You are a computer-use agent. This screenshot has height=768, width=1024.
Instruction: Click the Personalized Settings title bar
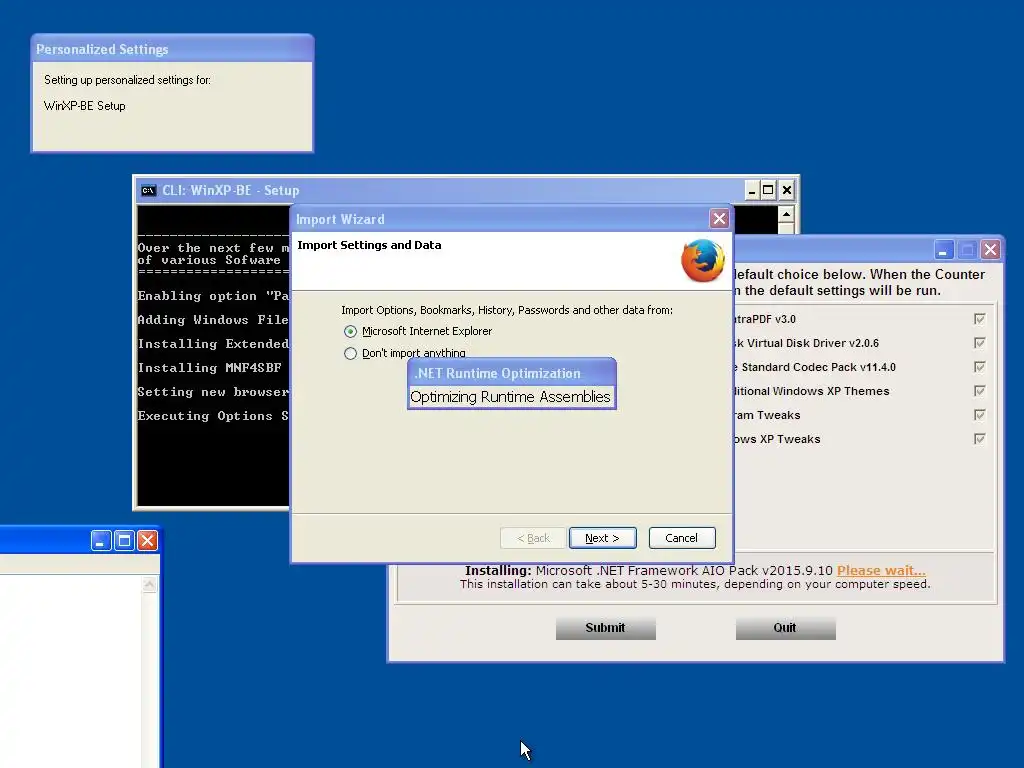click(172, 49)
